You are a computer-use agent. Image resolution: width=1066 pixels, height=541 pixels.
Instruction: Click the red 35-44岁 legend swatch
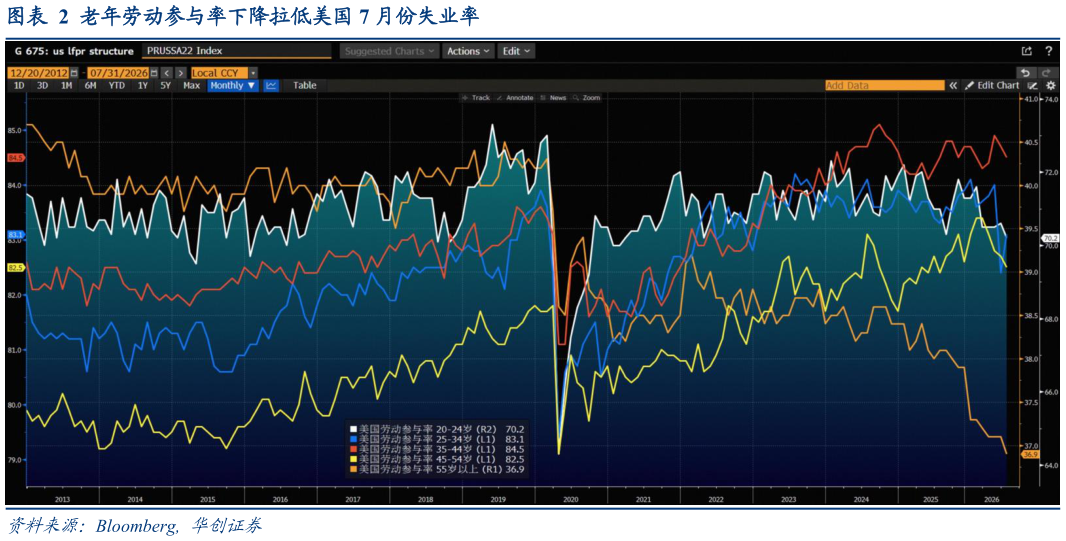point(353,449)
